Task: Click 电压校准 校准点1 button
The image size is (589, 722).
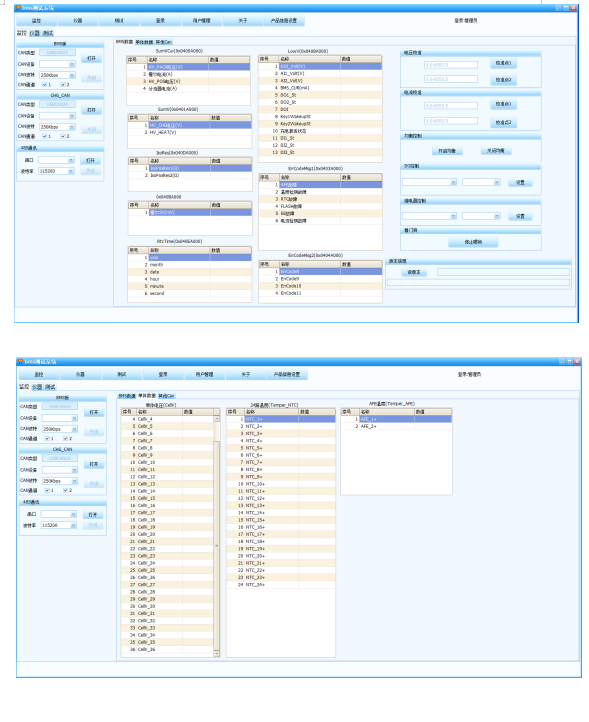Action: pos(503,63)
